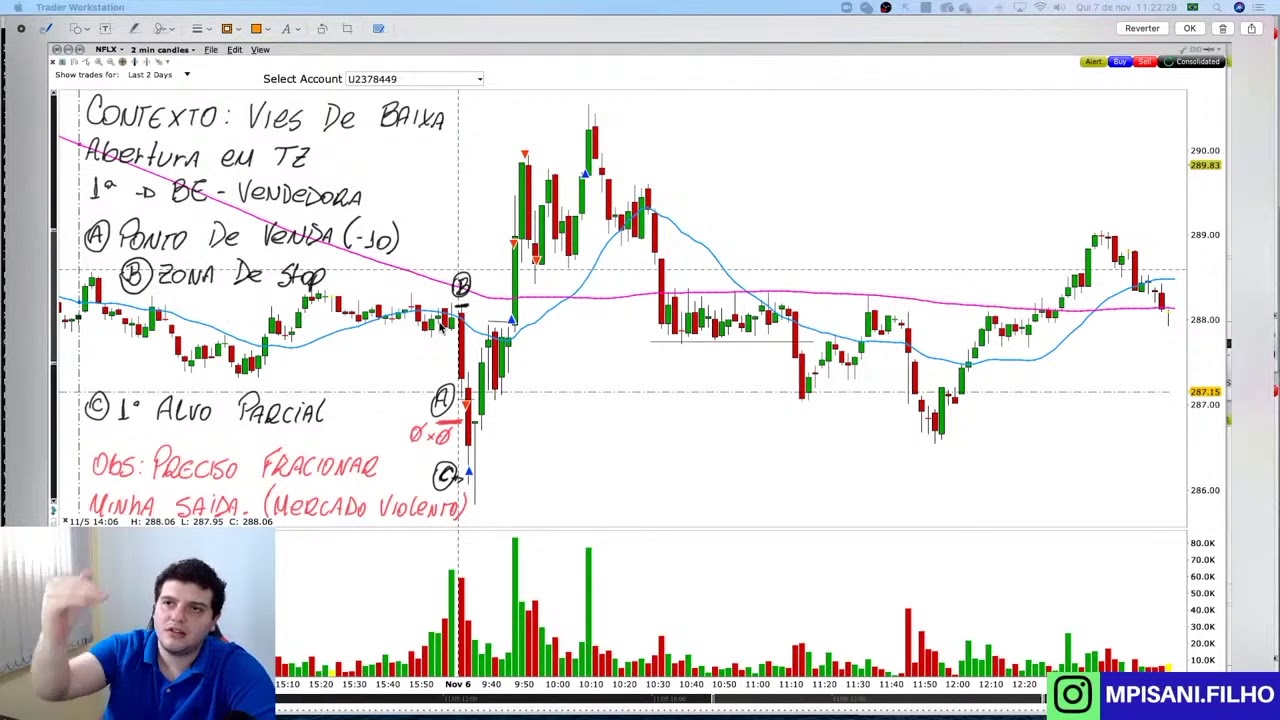
Task: Click the volume menu bar icon
Action: pos(1059,7)
